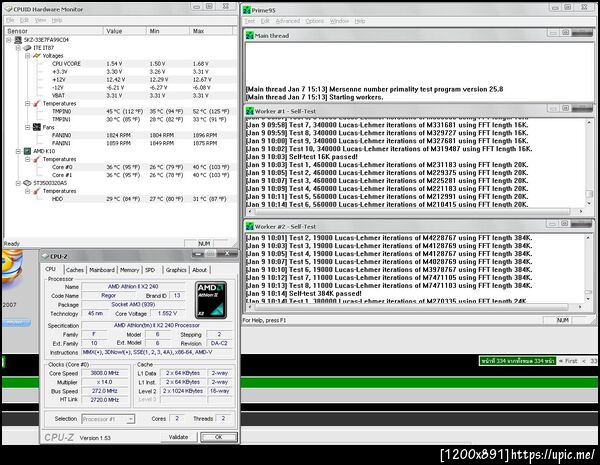Click the Main thread window icon

(249, 36)
